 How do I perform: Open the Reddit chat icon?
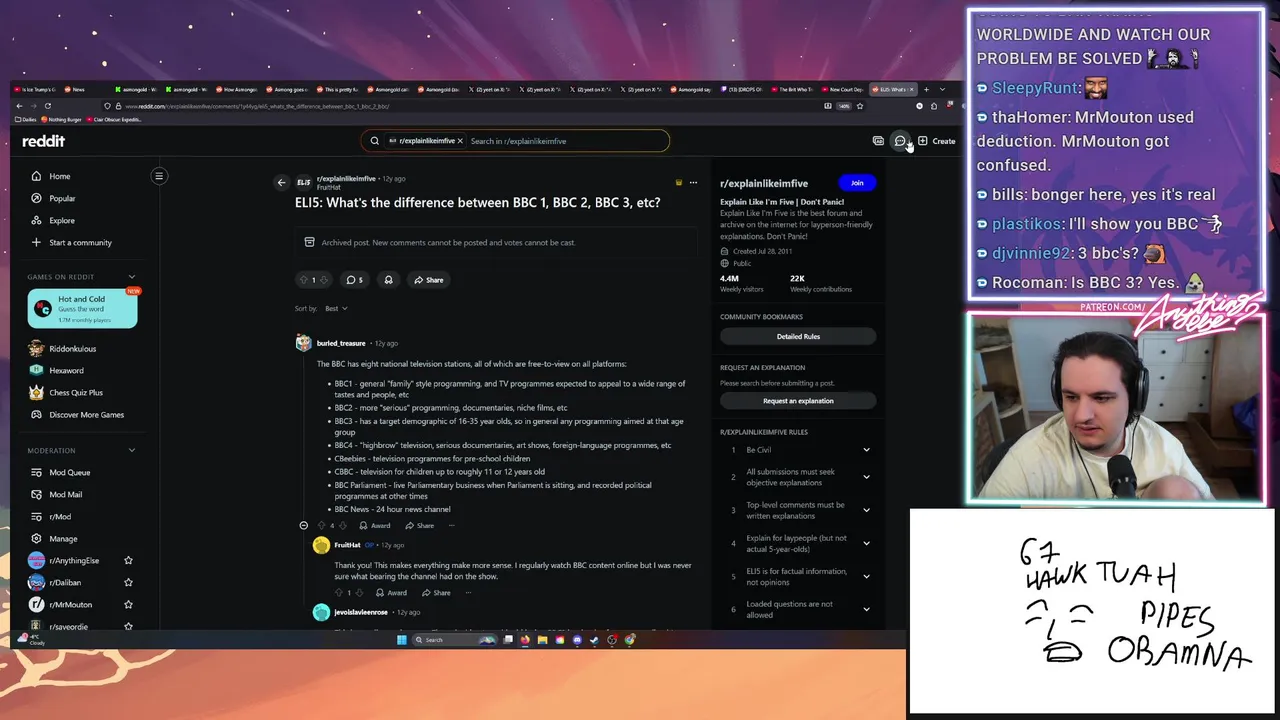900,141
